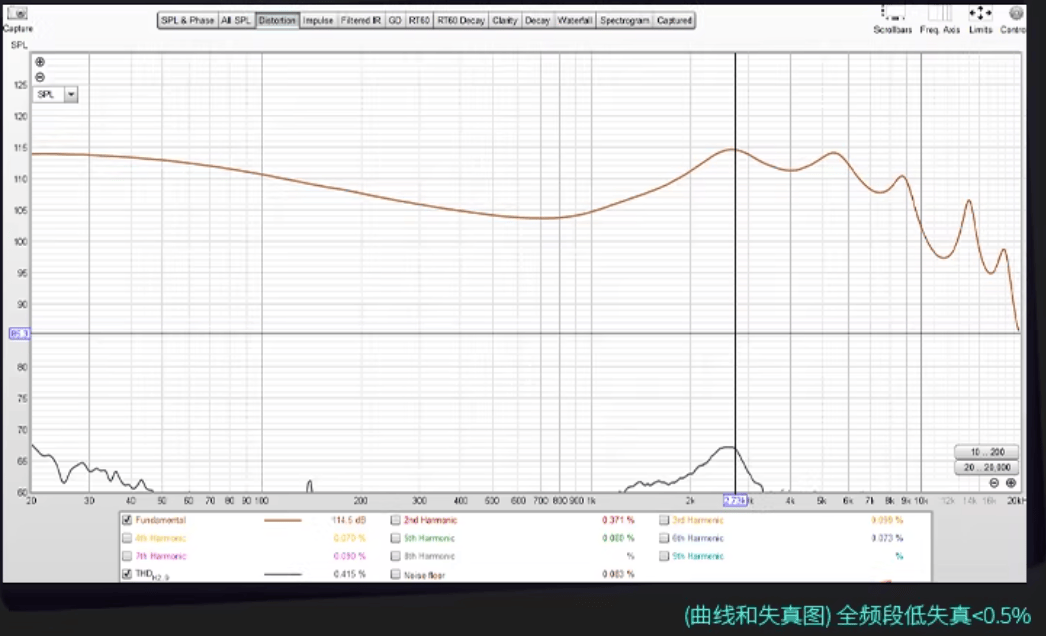Click the Fundamental orange line swatch in legend
Image resolution: width=1046 pixels, height=636 pixels.
coord(283,520)
